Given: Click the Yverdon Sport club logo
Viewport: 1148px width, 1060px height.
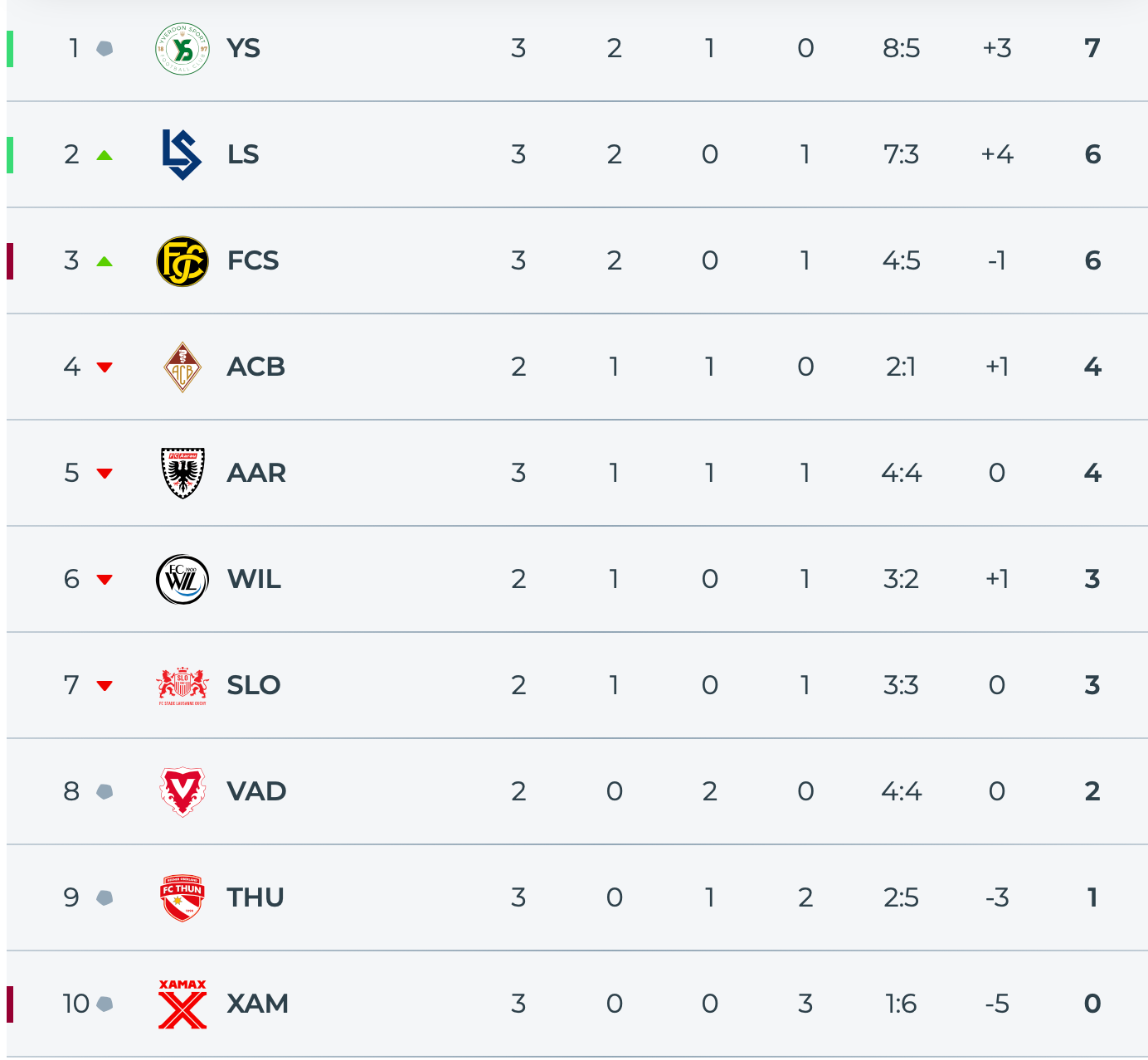Looking at the screenshot, I should click(x=182, y=49).
